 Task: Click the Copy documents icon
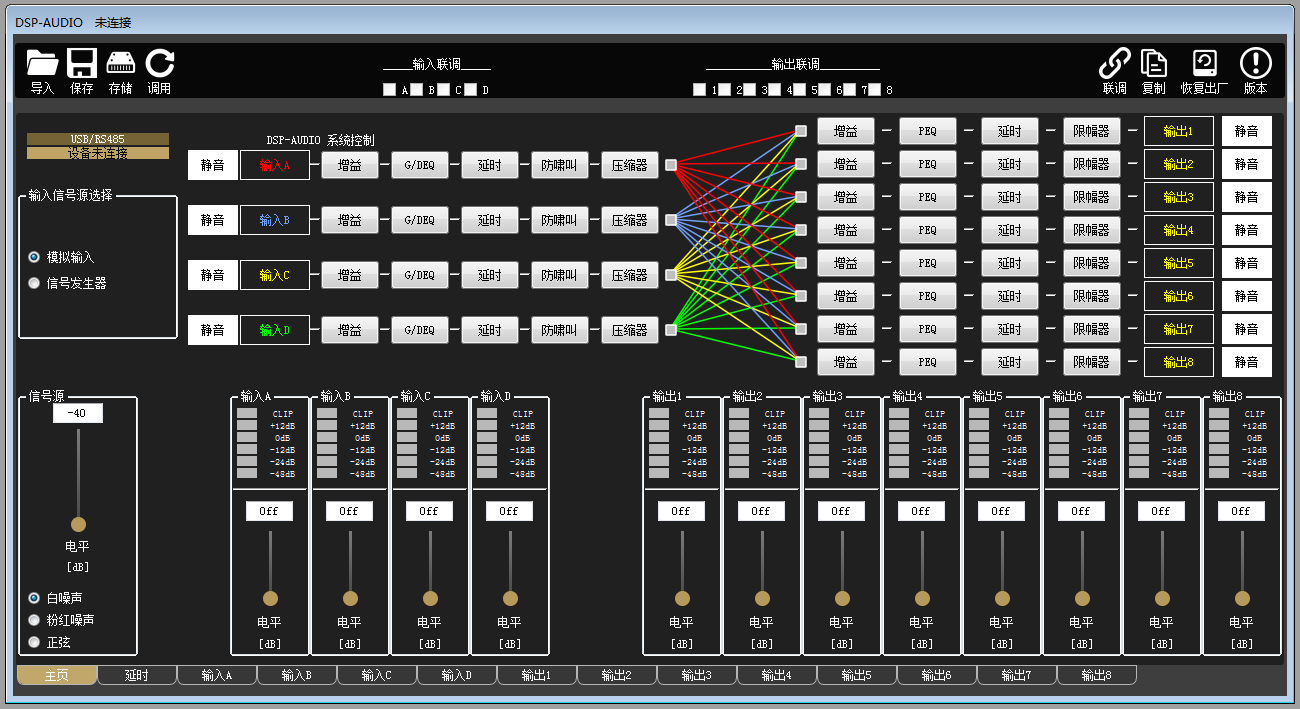pyautogui.click(x=1153, y=64)
